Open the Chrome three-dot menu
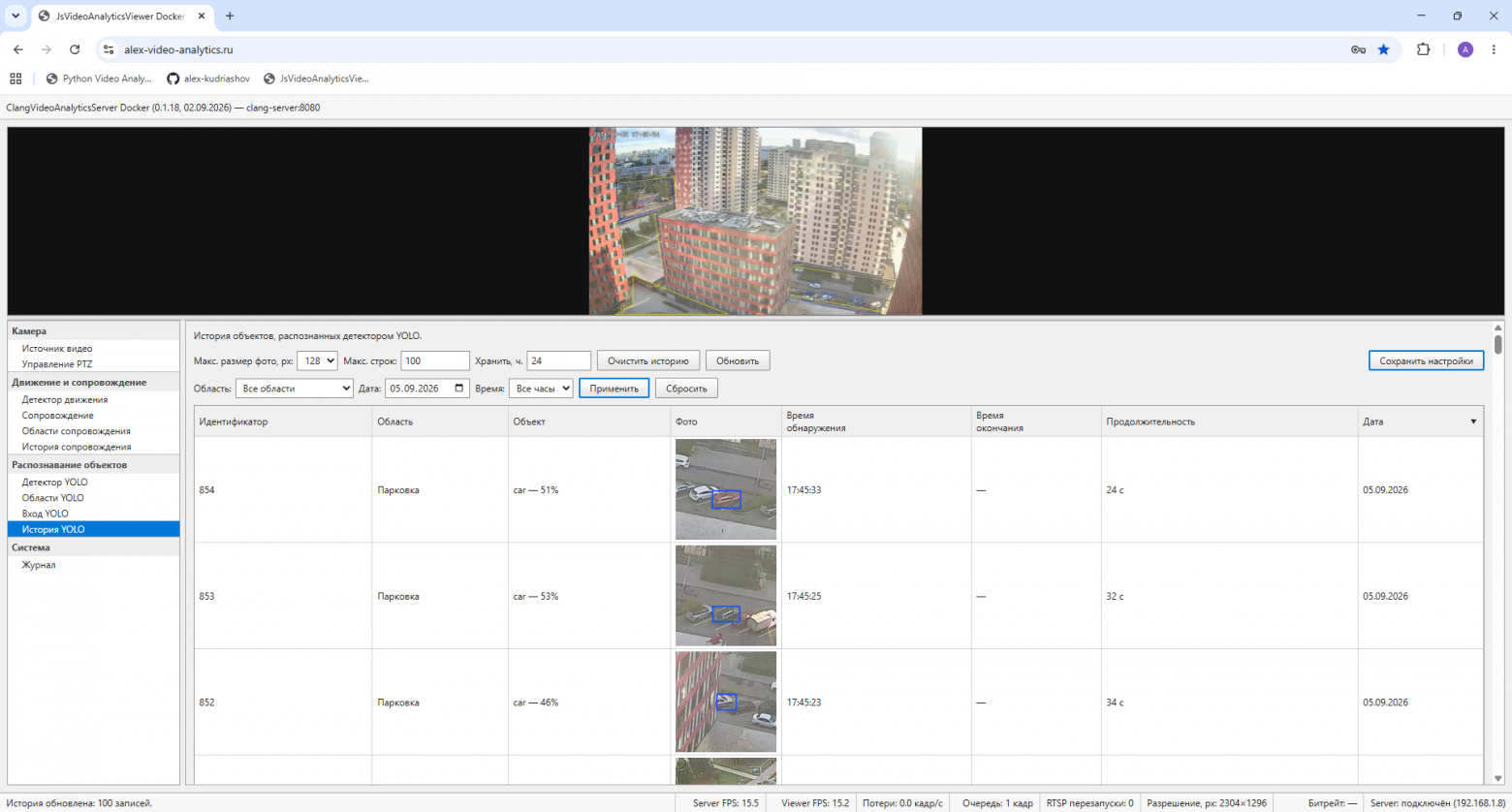1512x812 pixels. pos(1494,49)
